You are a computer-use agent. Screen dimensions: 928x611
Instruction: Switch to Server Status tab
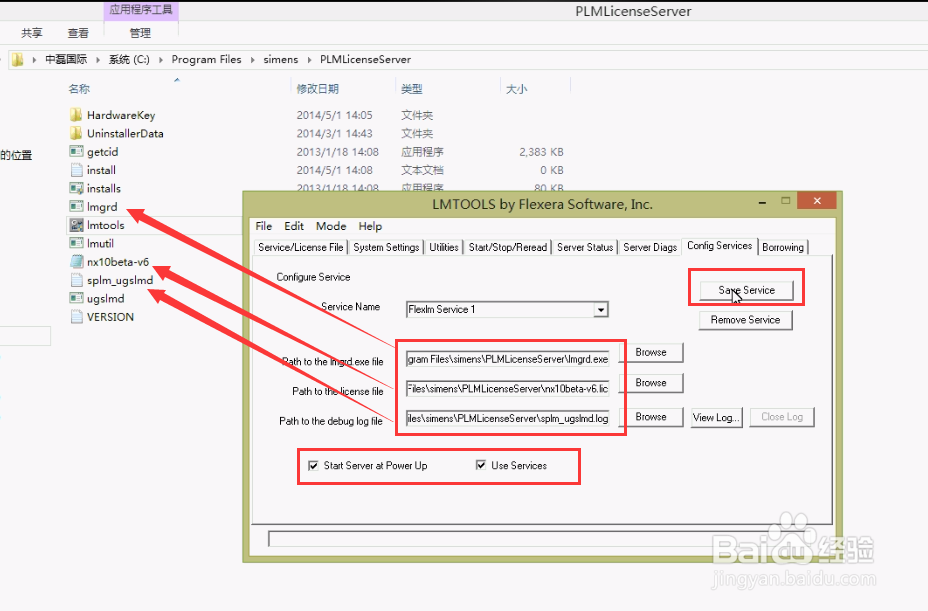[585, 247]
